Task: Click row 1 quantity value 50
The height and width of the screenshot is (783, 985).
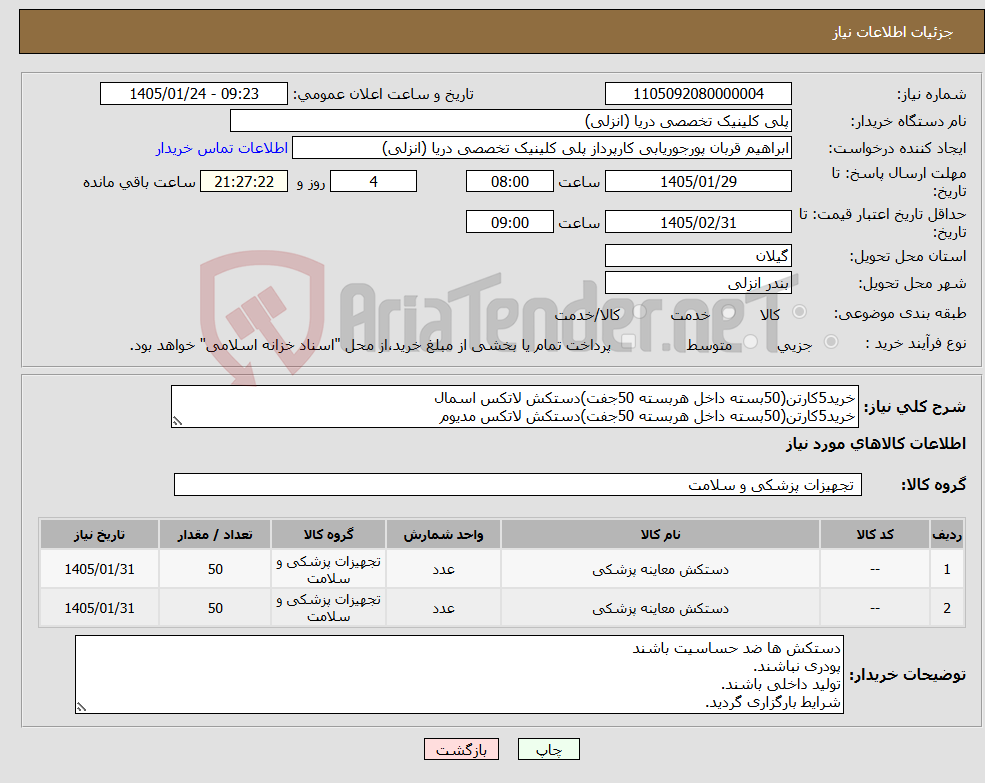Action: [x=215, y=569]
